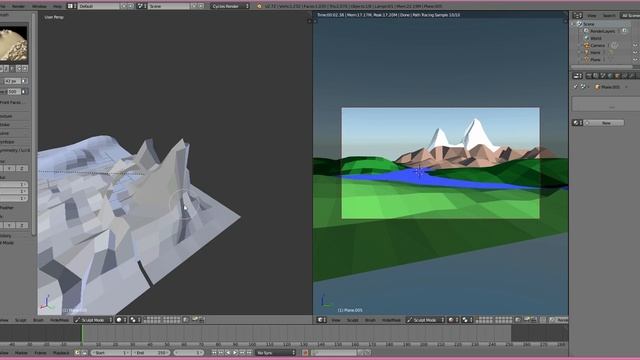Open viewport shading selector in right viewport
The image size is (640, 360).
point(453,320)
